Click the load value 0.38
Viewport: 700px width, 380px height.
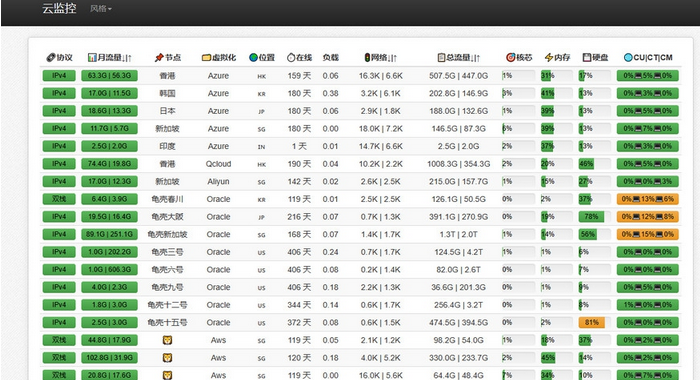[x=330, y=93]
